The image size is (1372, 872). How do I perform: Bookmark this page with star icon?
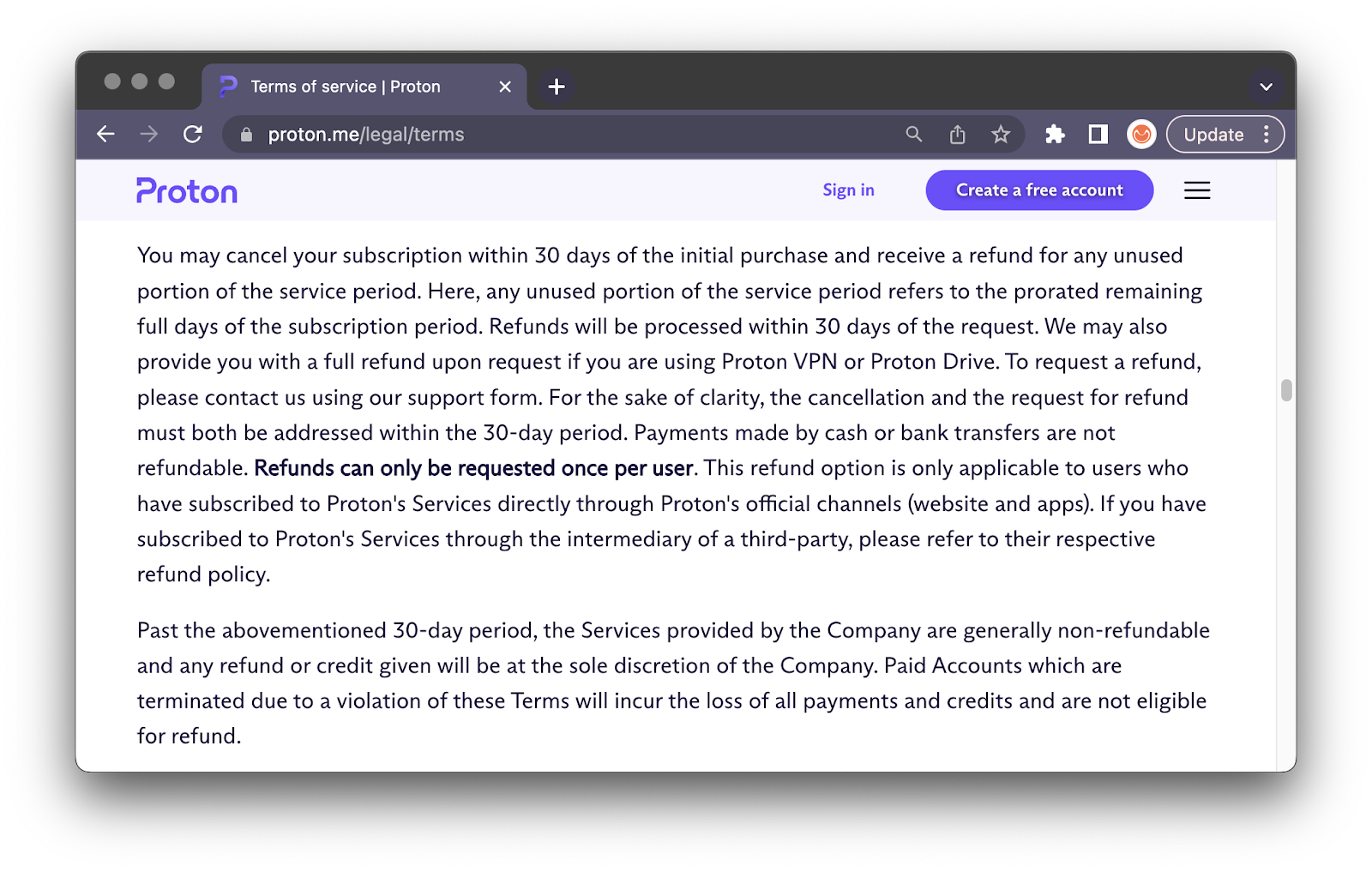(x=1001, y=135)
